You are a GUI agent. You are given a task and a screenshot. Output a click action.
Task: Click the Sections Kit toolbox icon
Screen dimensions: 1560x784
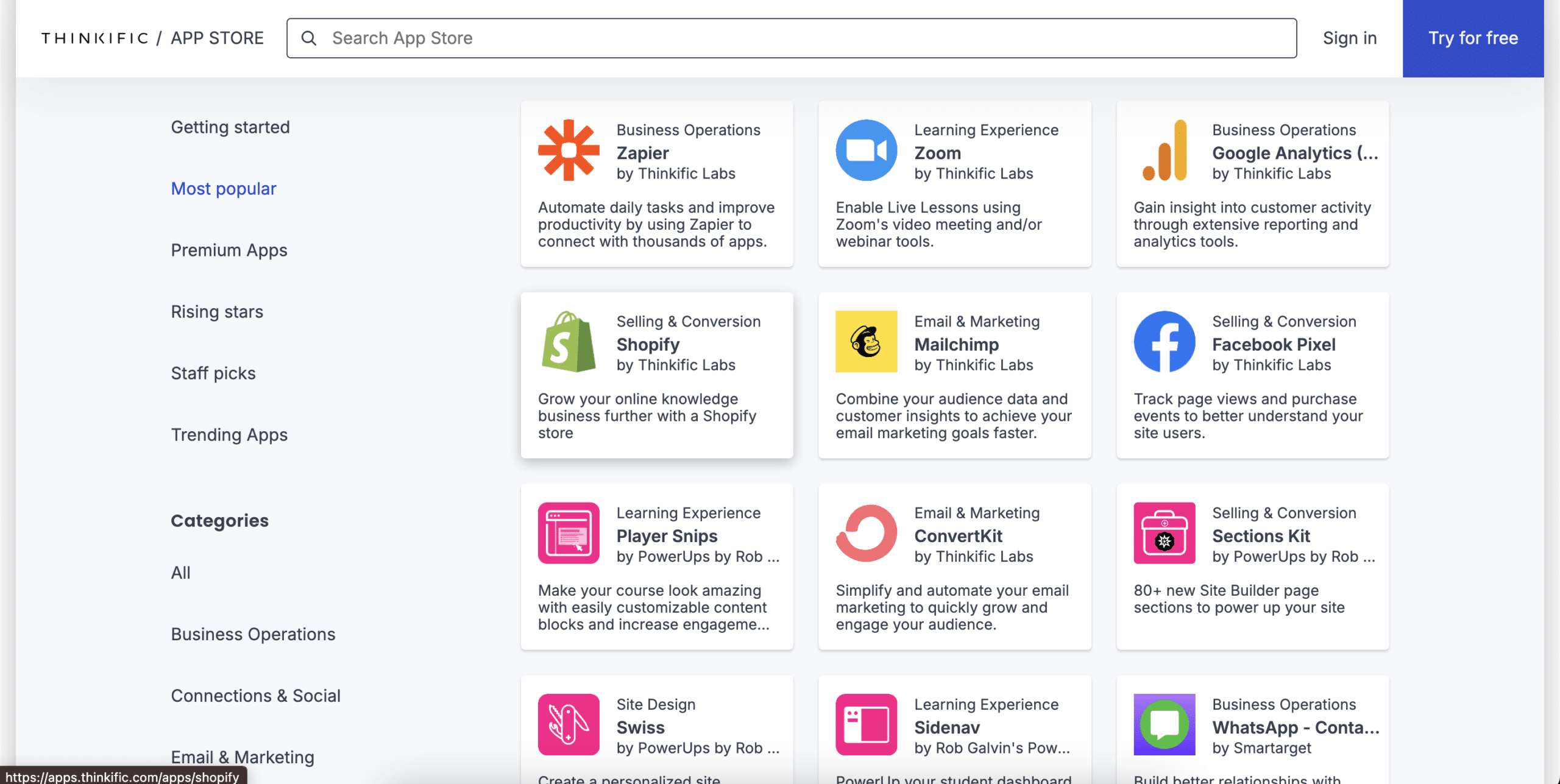point(1164,533)
